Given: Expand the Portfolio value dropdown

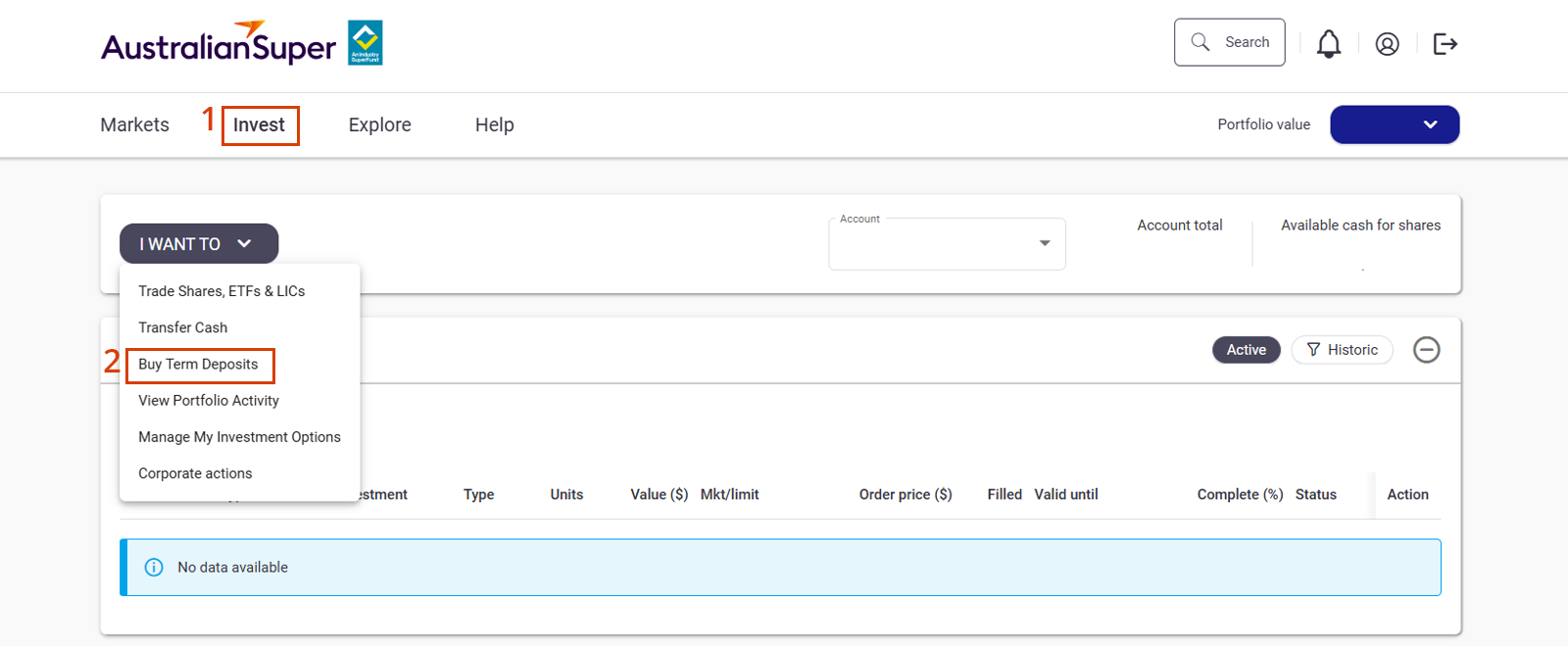Looking at the screenshot, I should (1394, 124).
